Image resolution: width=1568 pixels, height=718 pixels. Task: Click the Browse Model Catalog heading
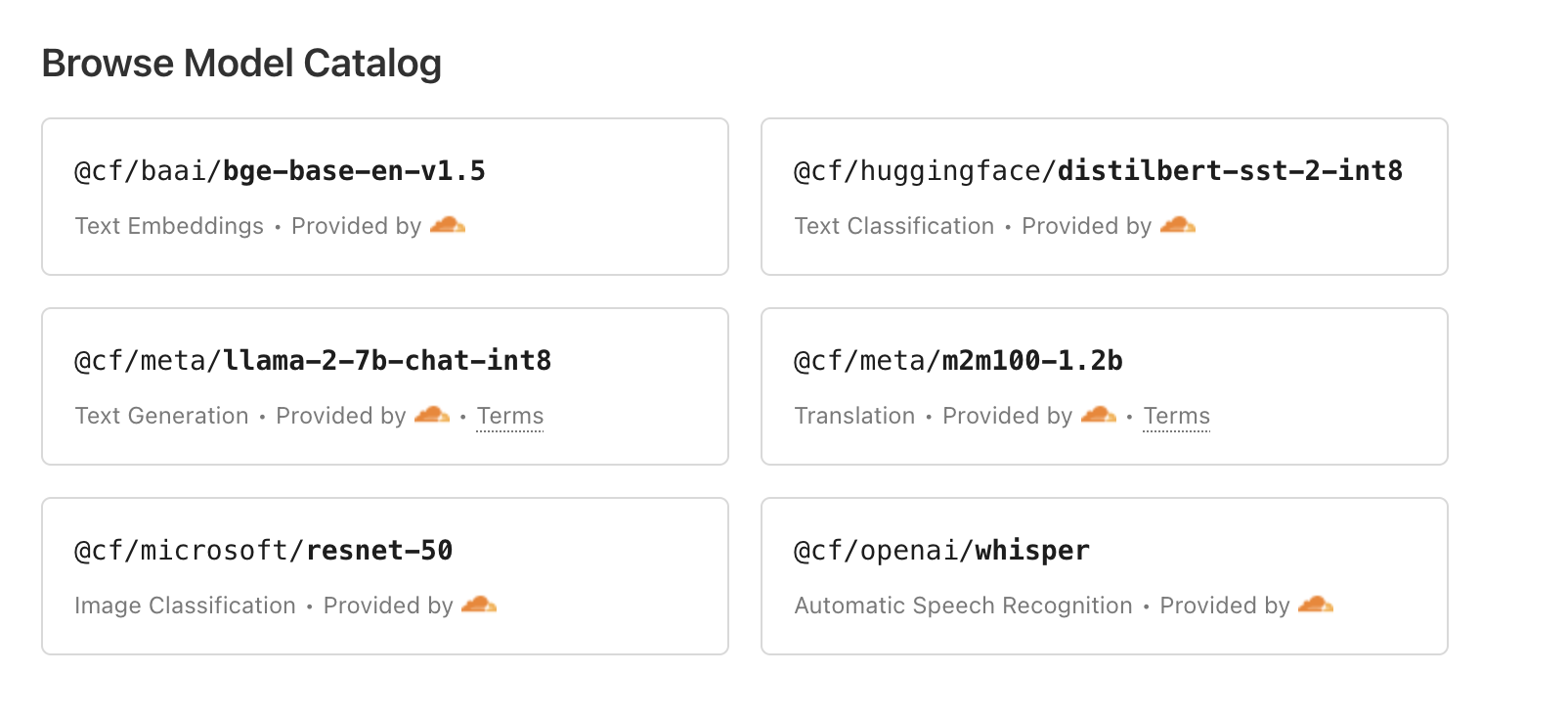tap(240, 63)
